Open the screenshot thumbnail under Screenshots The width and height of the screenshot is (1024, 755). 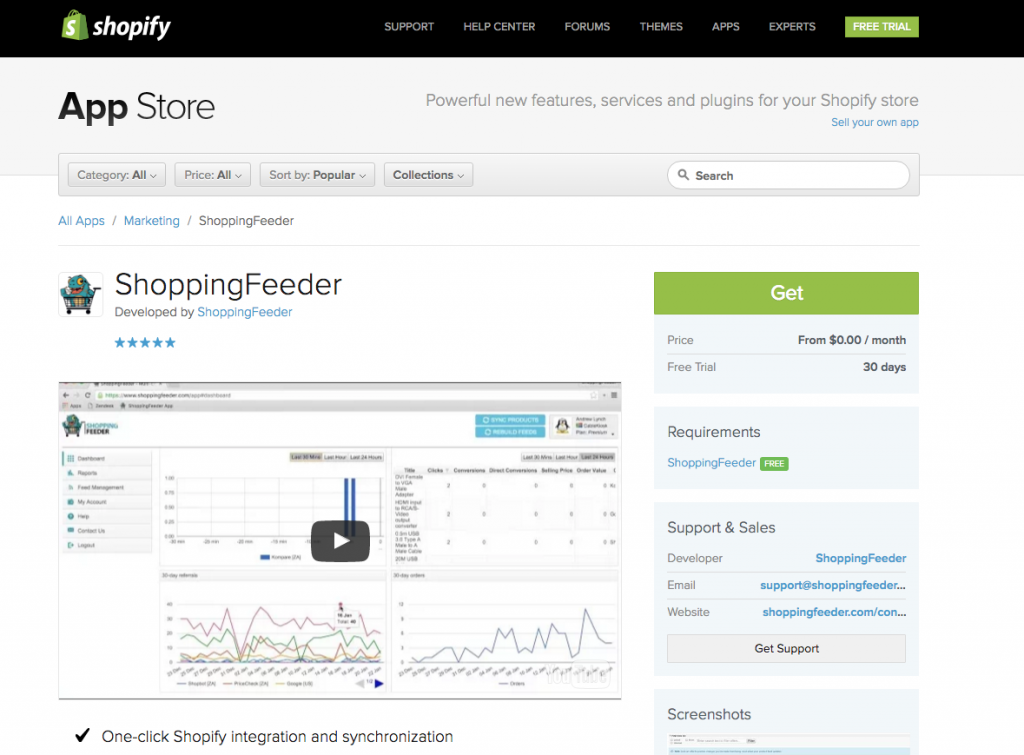[x=786, y=744]
